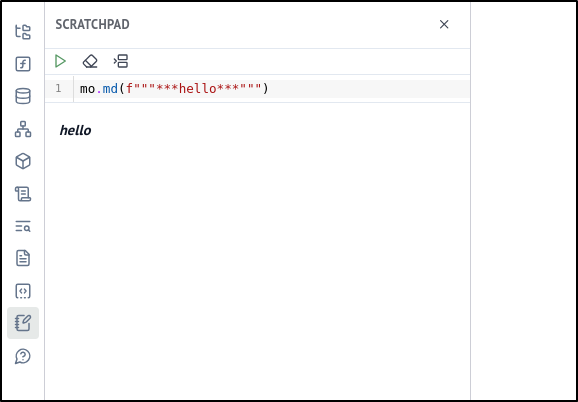Insert scratchpad code into notebook cell
Image resolution: width=578 pixels, height=402 pixels.
pos(121,61)
